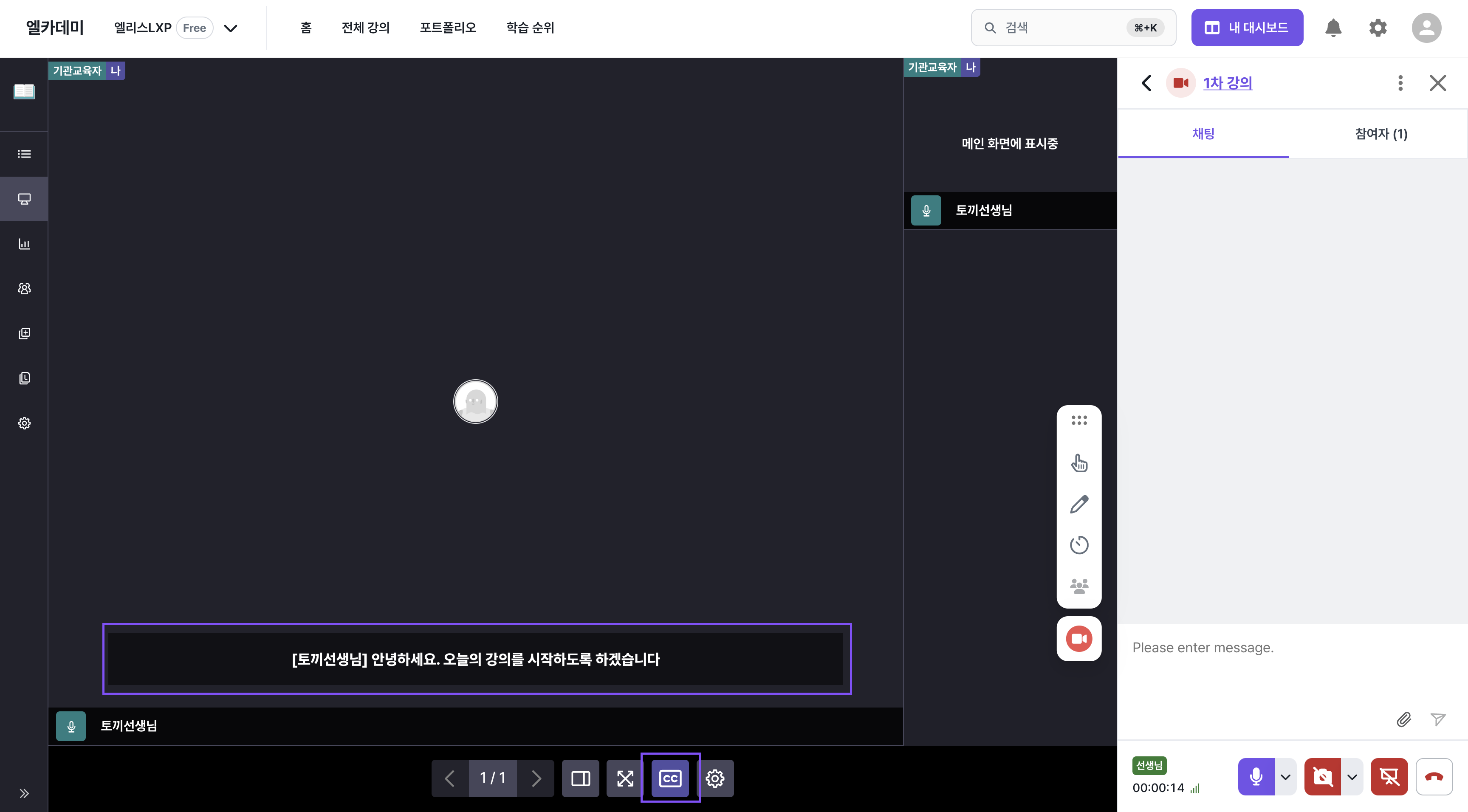The width and height of the screenshot is (1468, 812).
Task: Enter fullscreen with the expand arrows icon
Action: click(x=625, y=778)
